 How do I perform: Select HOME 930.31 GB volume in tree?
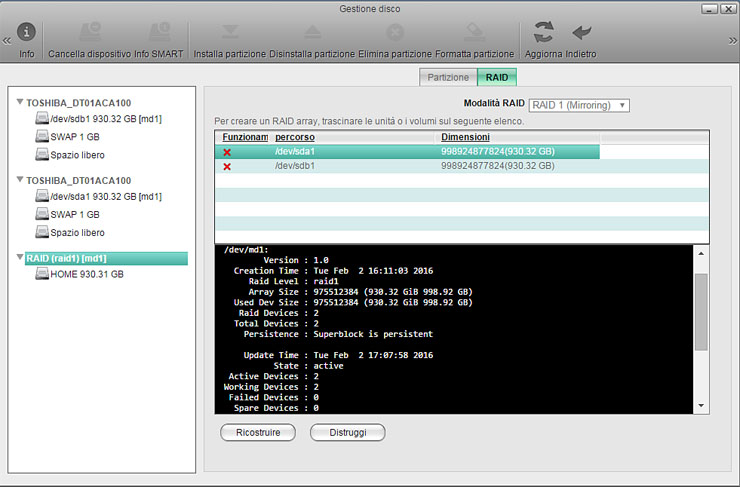(x=87, y=274)
